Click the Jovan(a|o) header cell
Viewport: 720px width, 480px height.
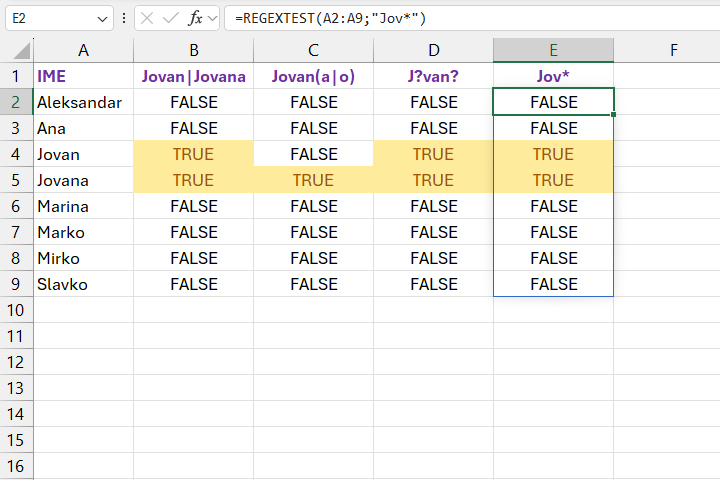point(313,76)
